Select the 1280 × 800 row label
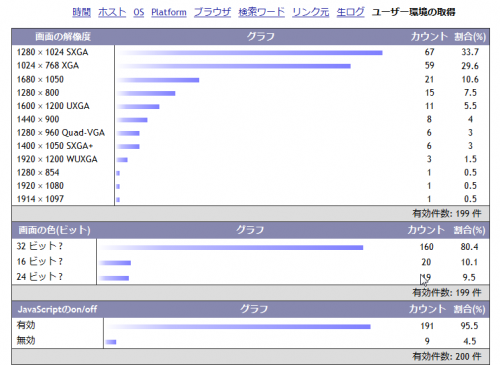This screenshot has height=365, width=500. tap(38, 93)
